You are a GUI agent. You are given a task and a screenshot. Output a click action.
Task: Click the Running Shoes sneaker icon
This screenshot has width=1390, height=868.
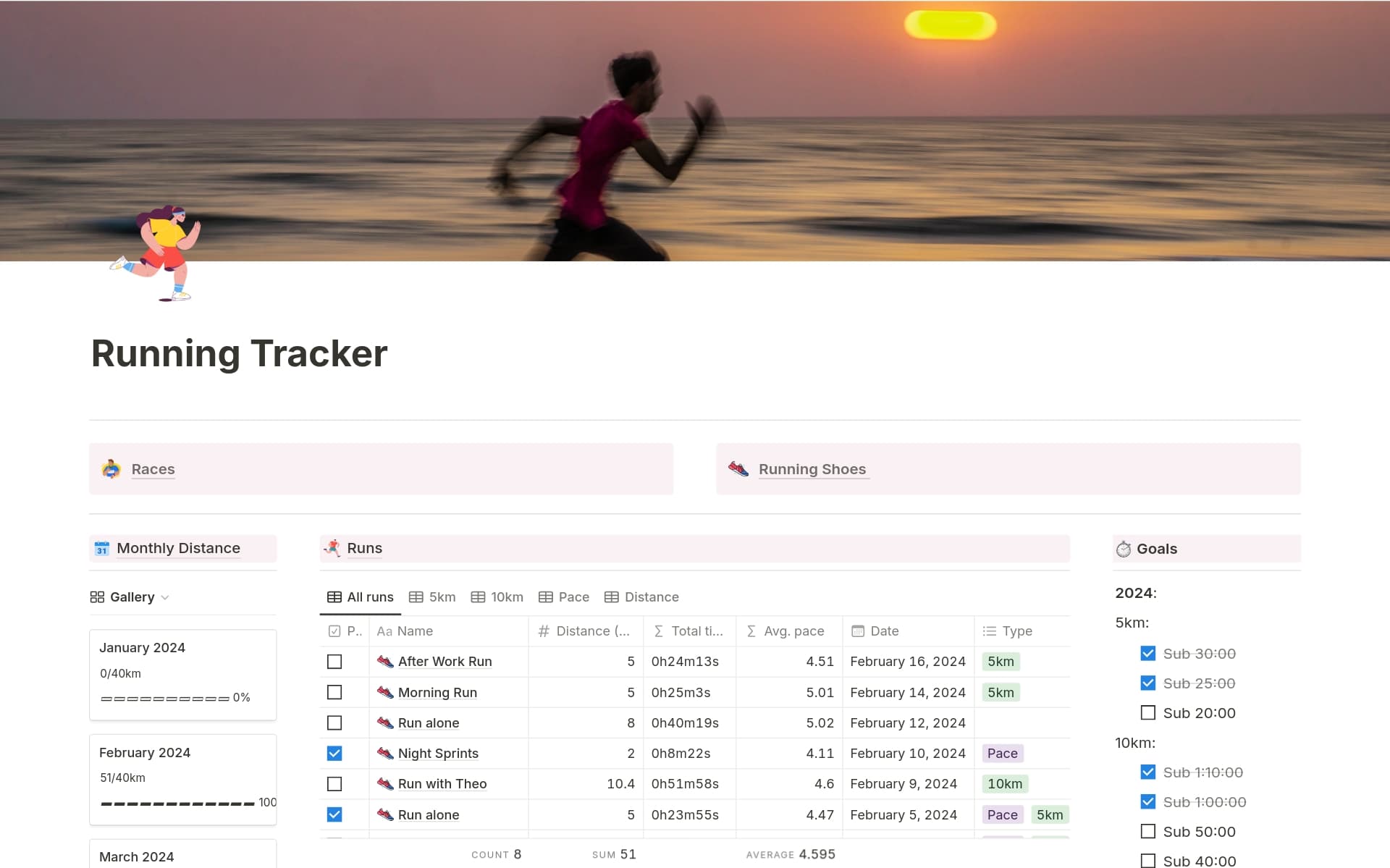click(738, 469)
